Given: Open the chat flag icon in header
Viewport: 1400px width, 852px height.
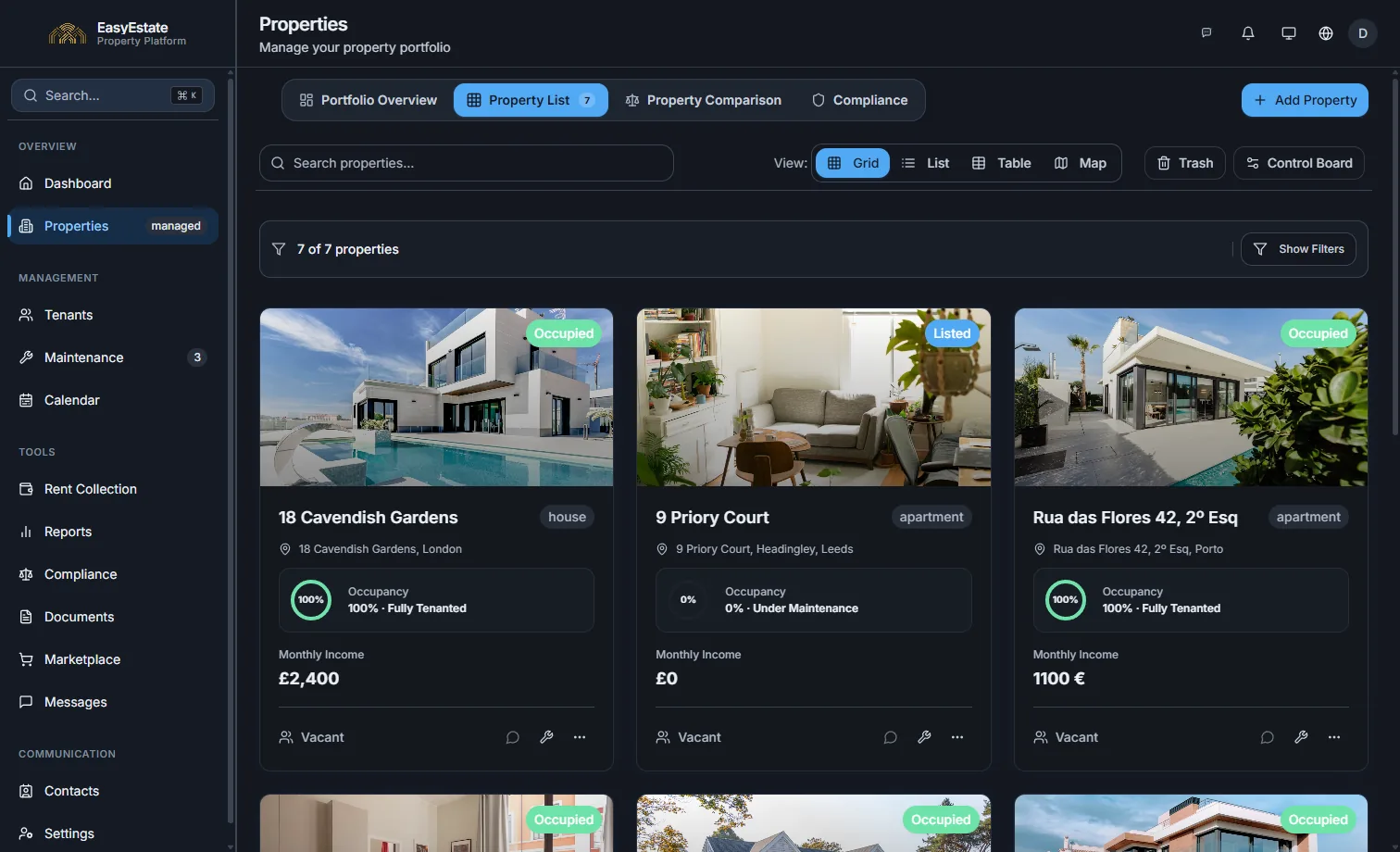Looking at the screenshot, I should click(x=1206, y=33).
